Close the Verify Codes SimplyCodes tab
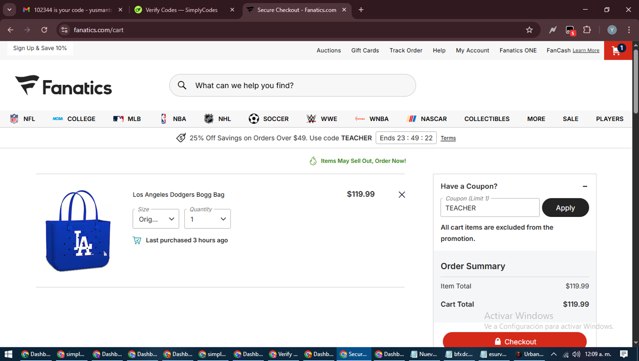 (x=232, y=10)
